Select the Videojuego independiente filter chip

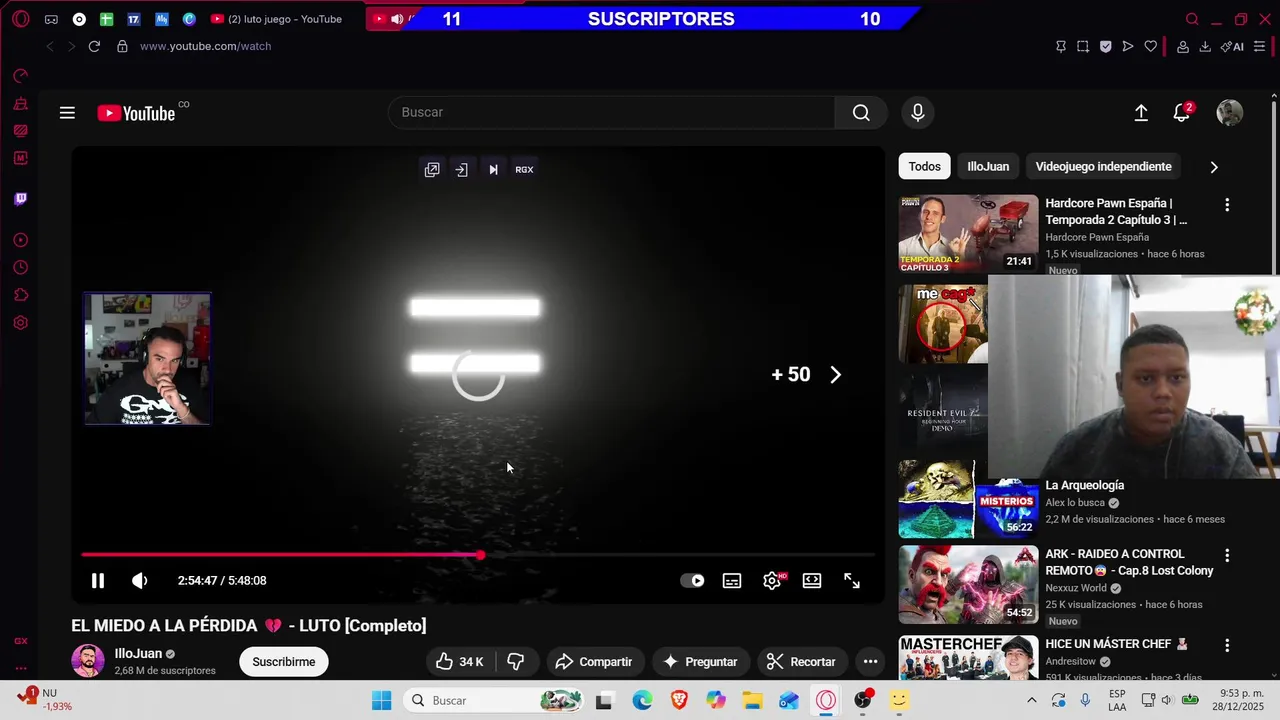click(1103, 167)
